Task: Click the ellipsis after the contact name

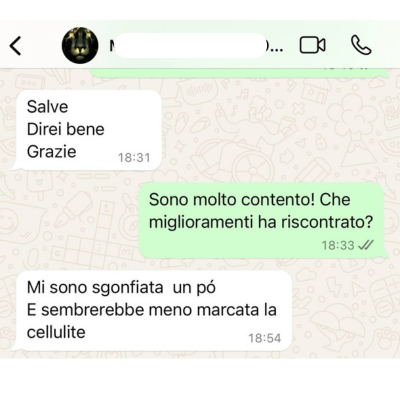Action: click(x=275, y=48)
